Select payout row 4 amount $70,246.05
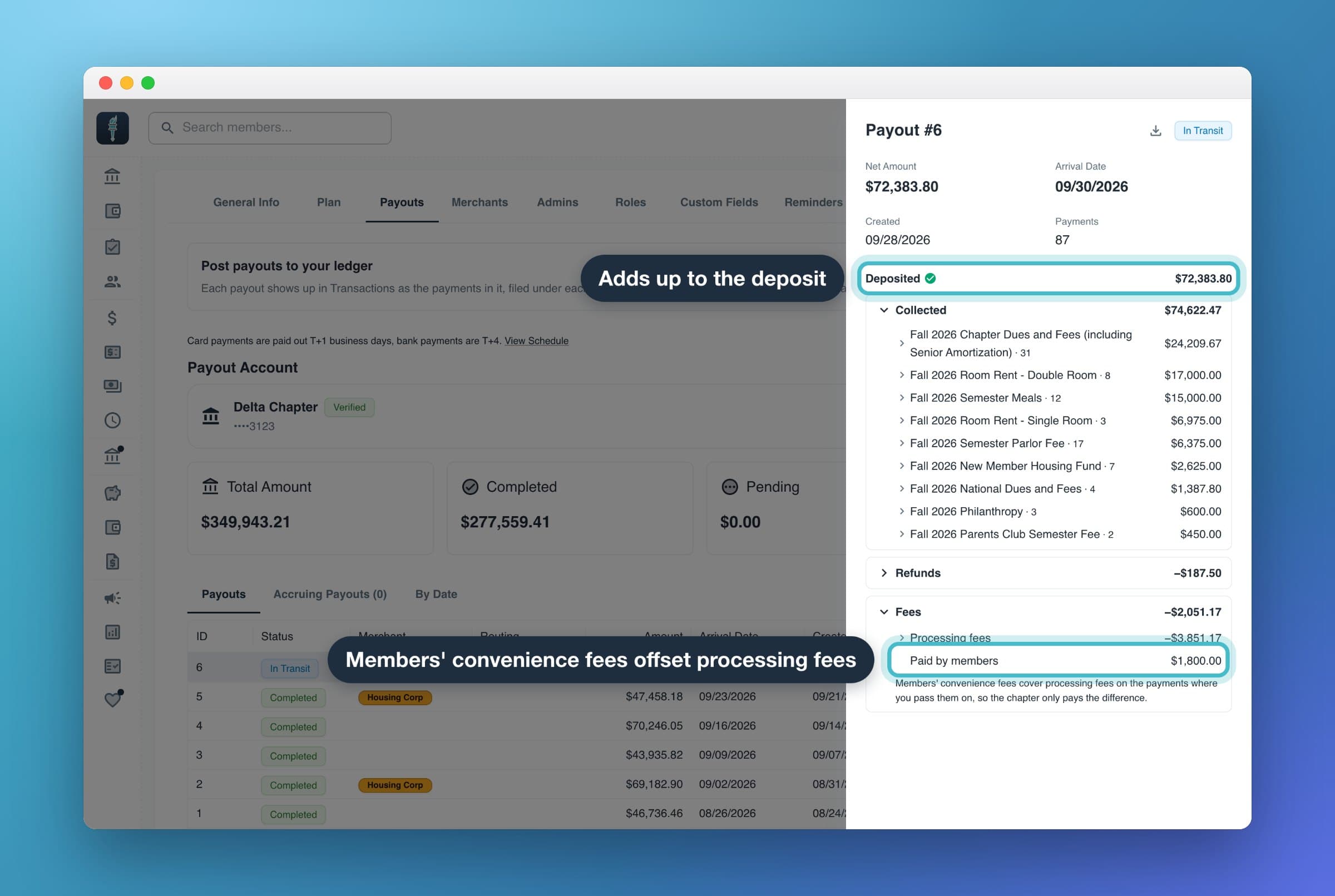The image size is (1335, 896). coord(654,726)
